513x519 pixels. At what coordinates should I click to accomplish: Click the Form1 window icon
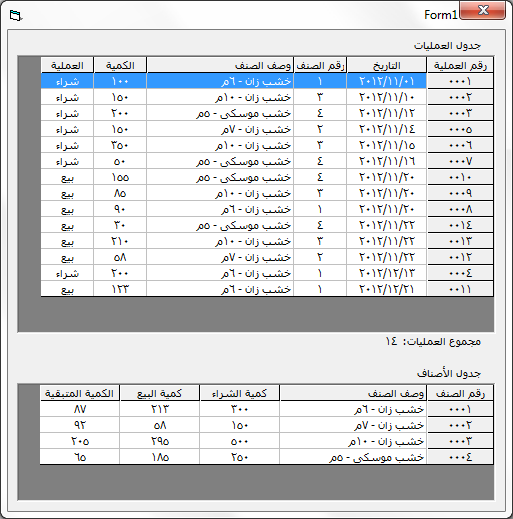(15, 15)
